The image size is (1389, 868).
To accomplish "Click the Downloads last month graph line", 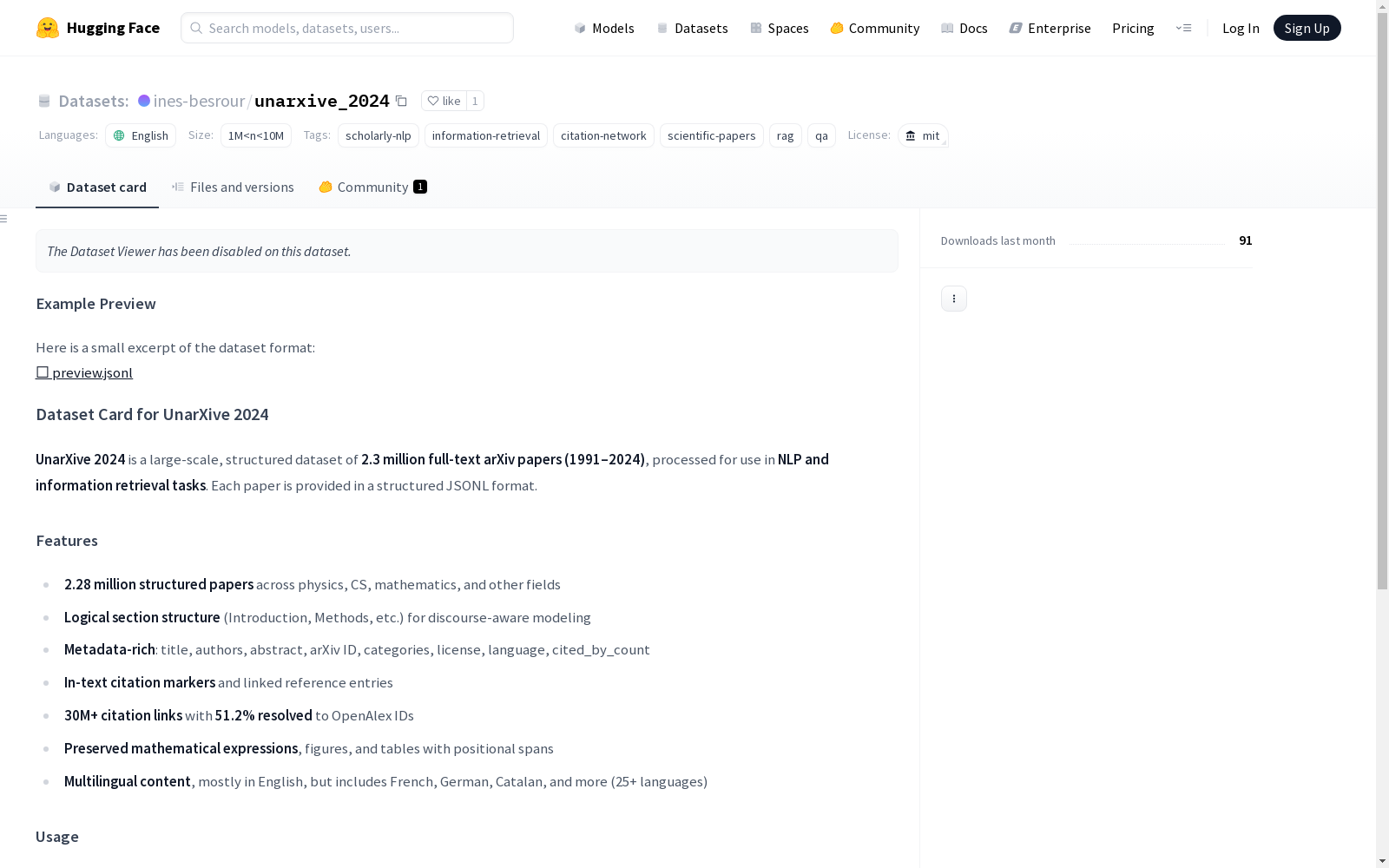I will click(1147, 242).
